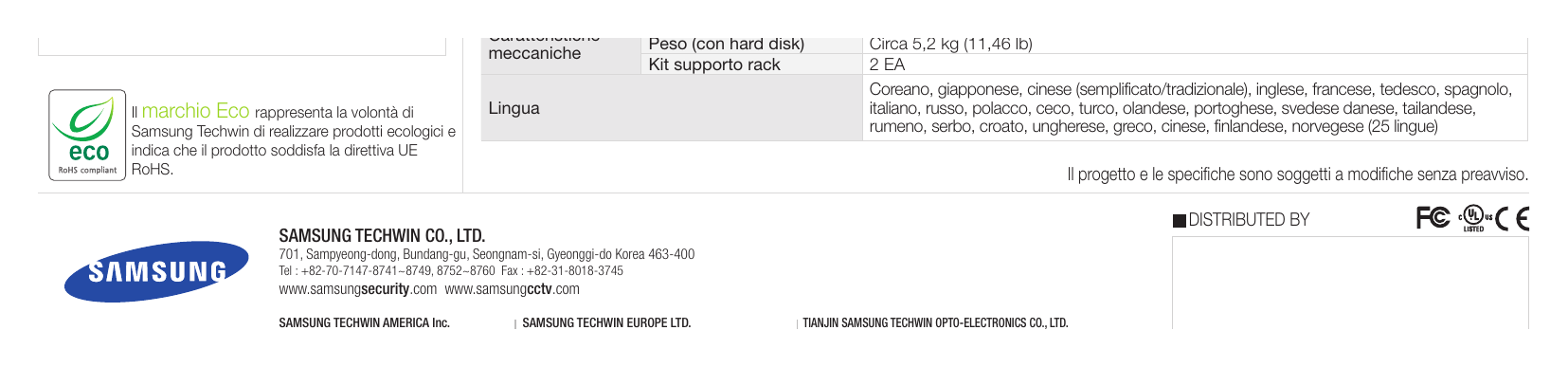
Task: Click the CE conformity mark
Action: pyautogui.click(x=1513, y=220)
